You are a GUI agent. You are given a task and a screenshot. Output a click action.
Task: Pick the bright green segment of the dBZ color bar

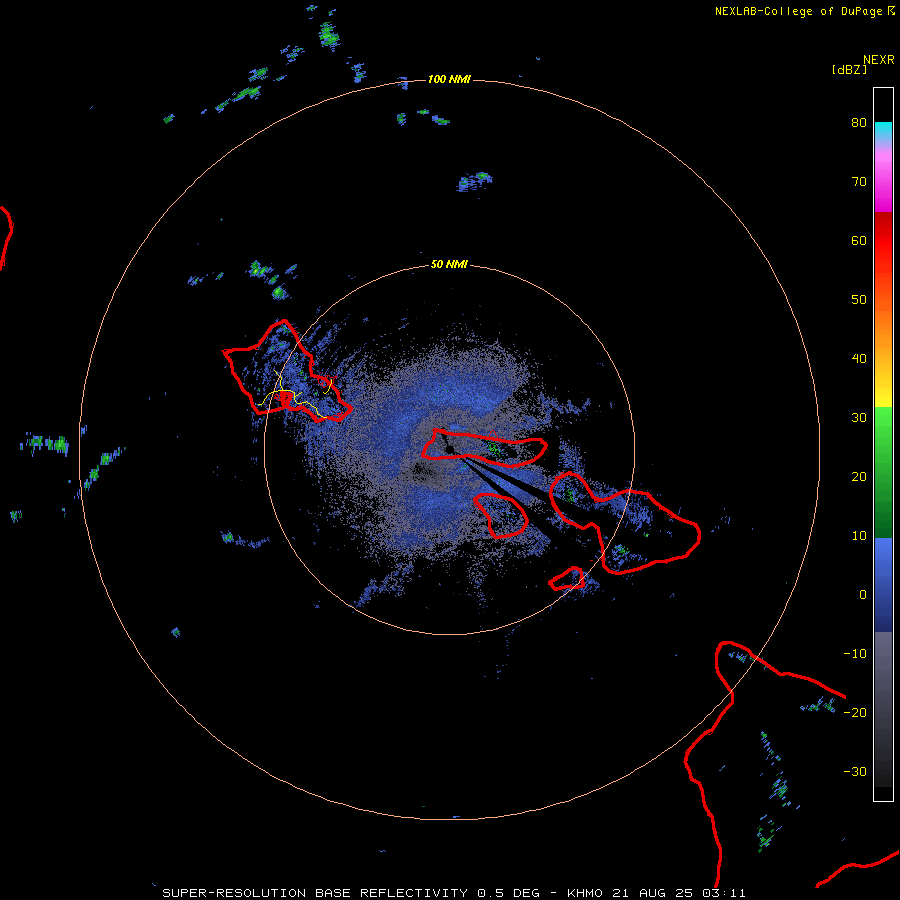(x=883, y=425)
